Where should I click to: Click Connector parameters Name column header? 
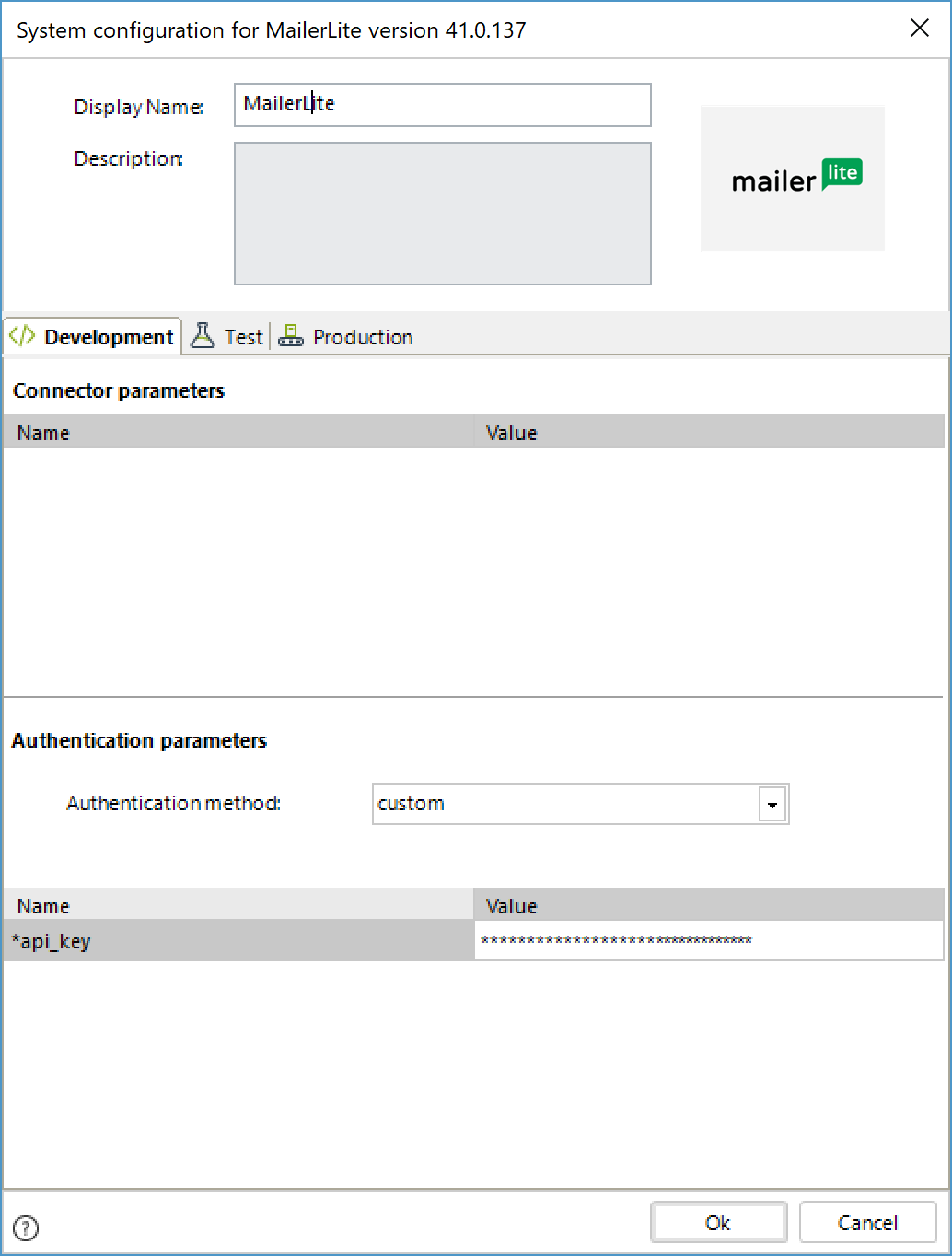238,432
